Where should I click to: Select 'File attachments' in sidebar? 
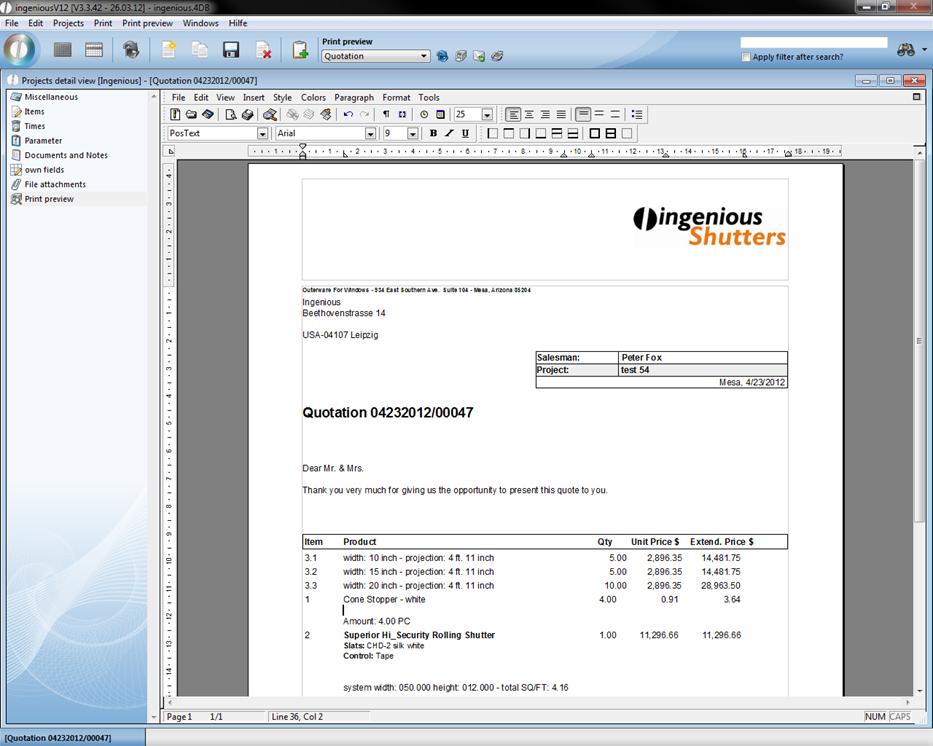tap(55, 184)
